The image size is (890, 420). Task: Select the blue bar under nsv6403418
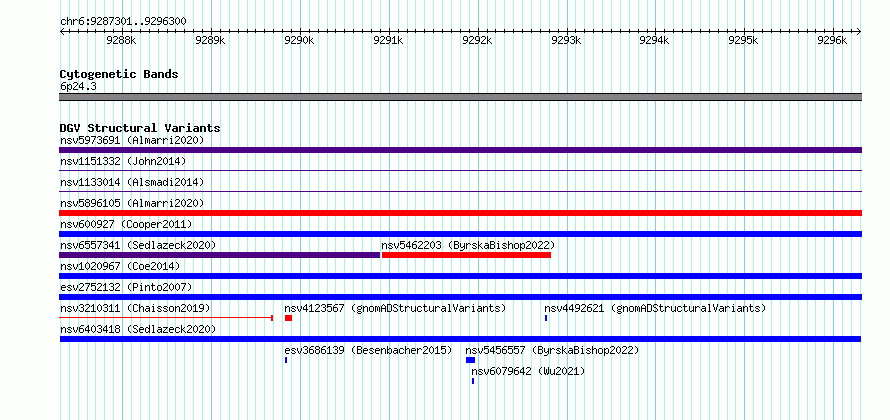pos(460,339)
